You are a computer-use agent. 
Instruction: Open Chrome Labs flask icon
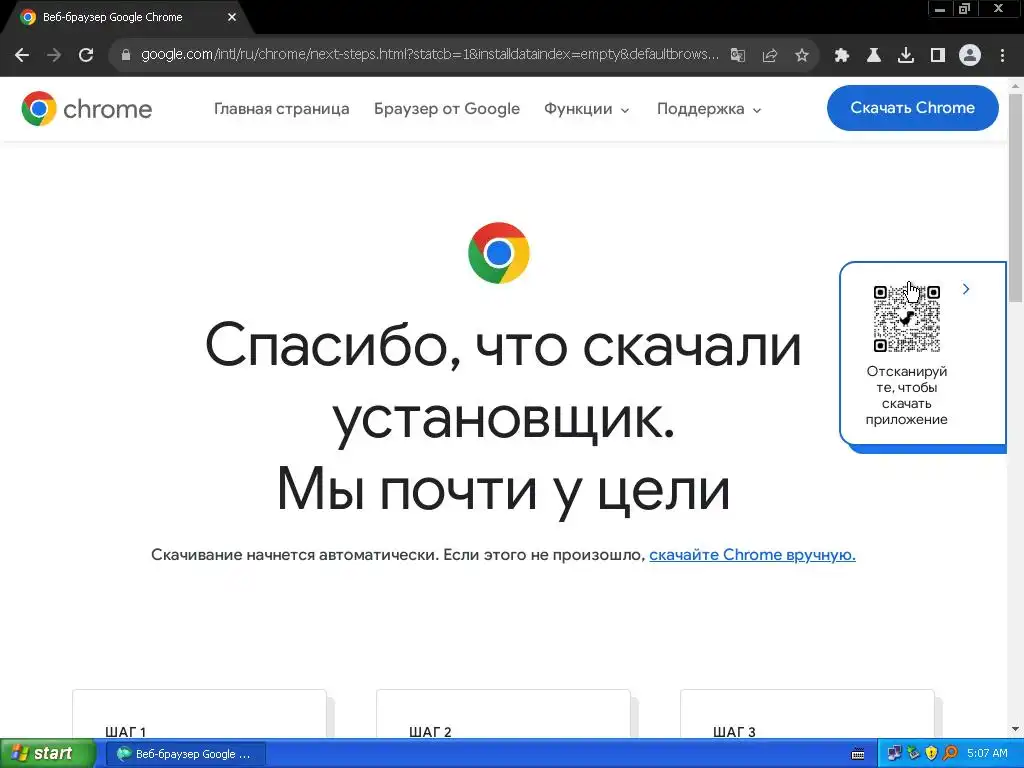click(x=873, y=55)
